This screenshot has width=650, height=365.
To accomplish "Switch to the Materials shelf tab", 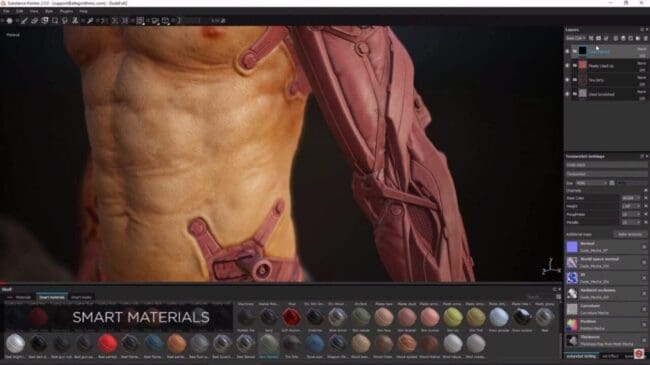I will pyautogui.click(x=23, y=297).
